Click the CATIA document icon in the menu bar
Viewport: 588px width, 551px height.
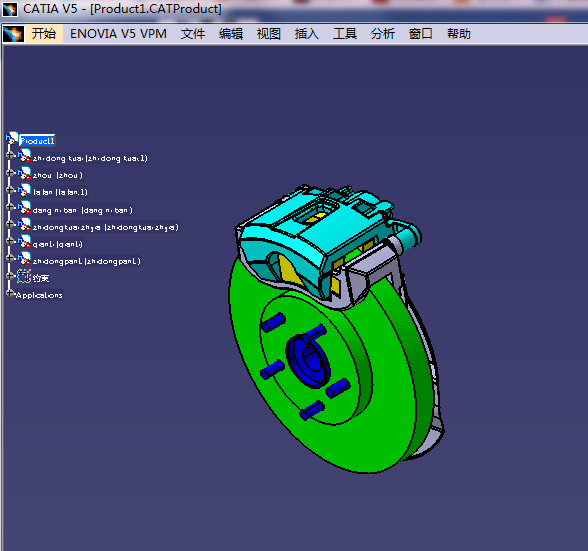click(x=14, y=34)
